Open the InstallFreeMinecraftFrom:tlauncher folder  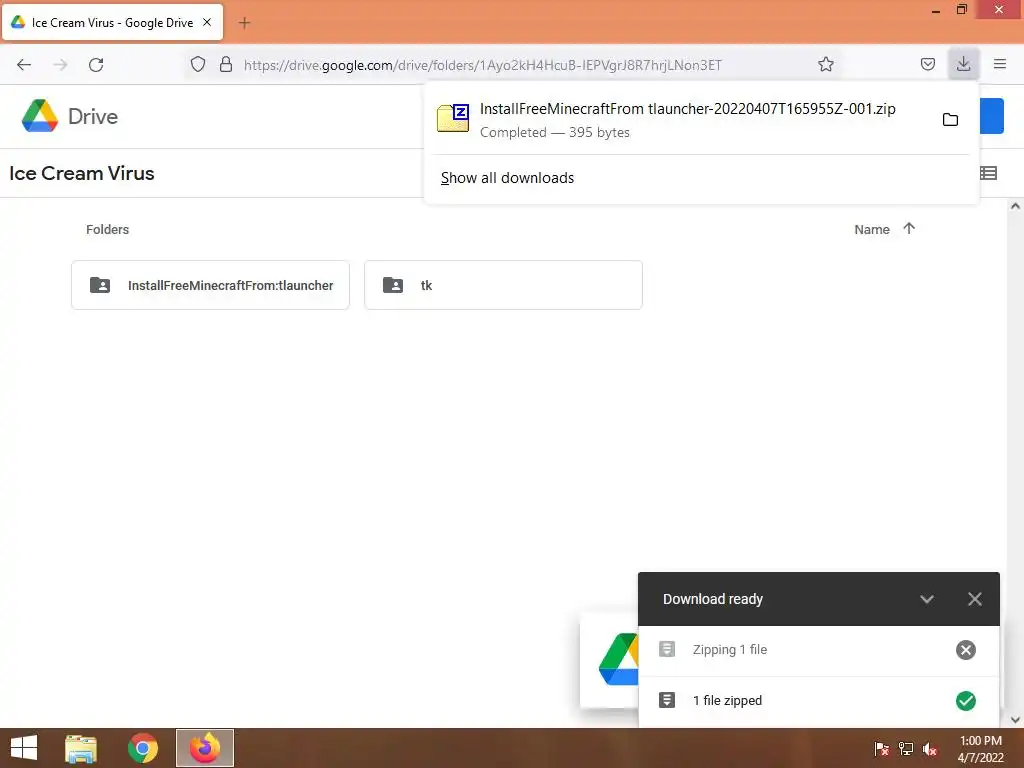(x=210, y=285)
